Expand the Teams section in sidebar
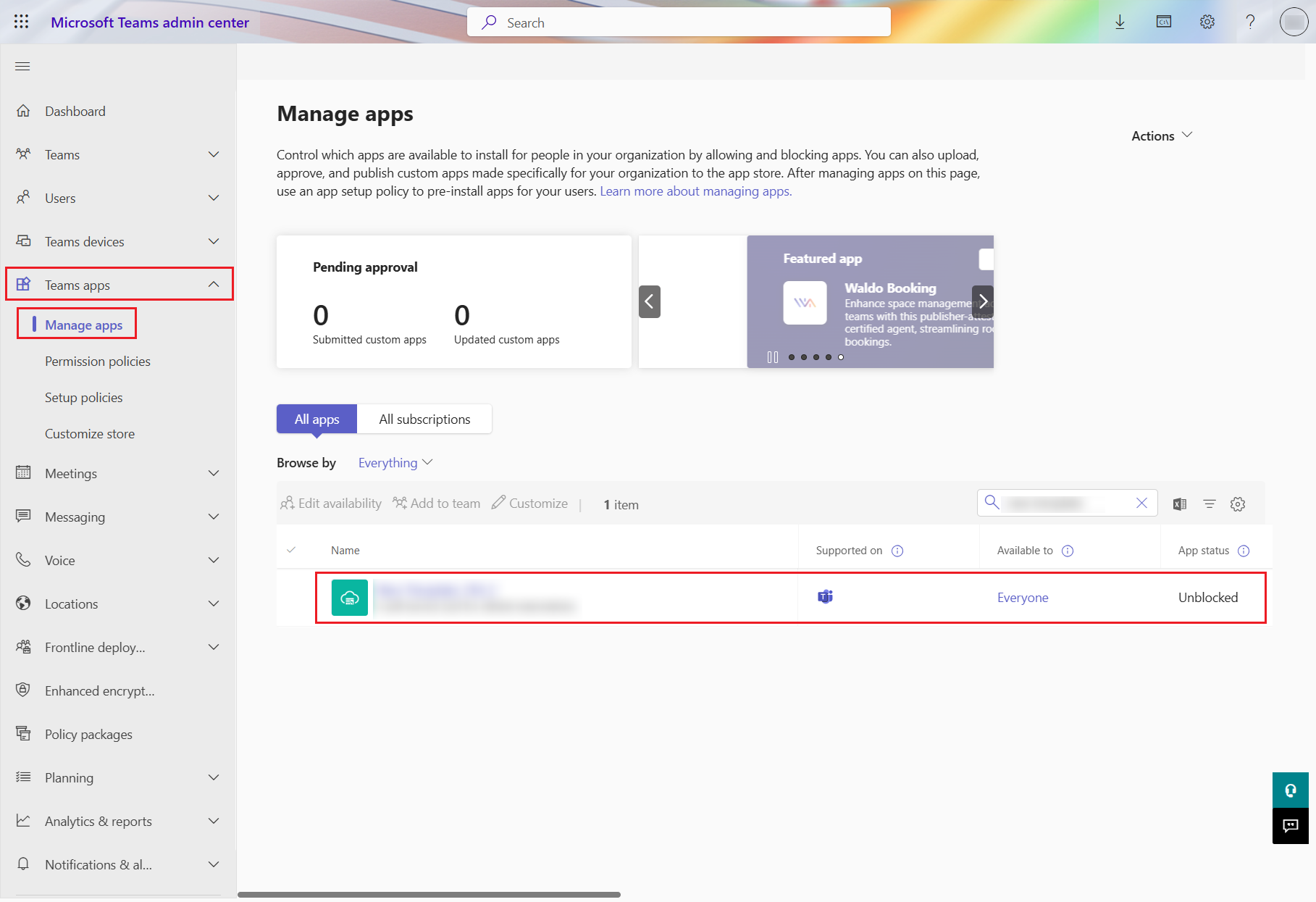The image size is (1316, 902). pyautogui.click(x=213, y=154)
